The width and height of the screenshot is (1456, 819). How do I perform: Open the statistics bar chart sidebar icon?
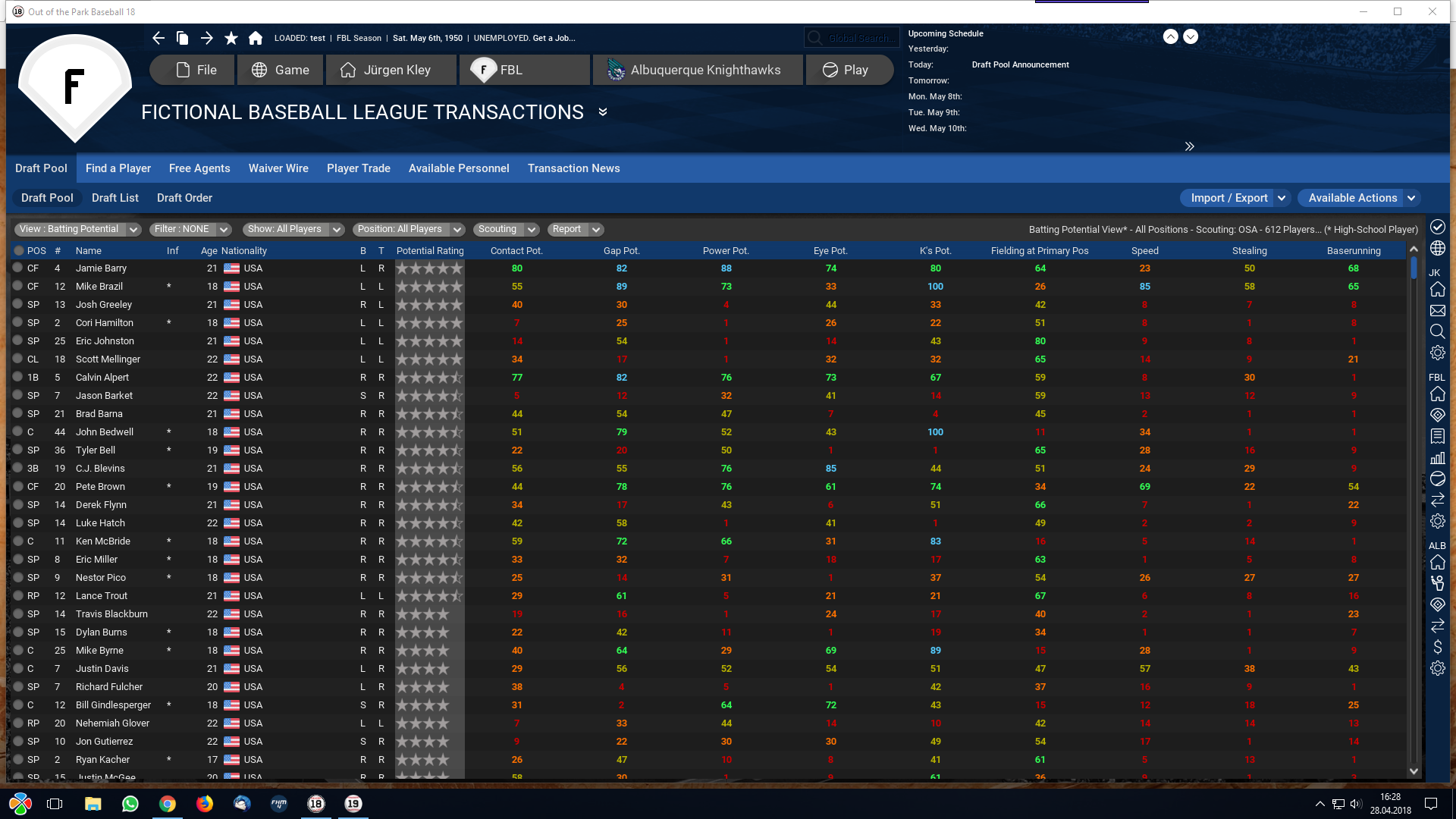click(x=1437, y=457)
